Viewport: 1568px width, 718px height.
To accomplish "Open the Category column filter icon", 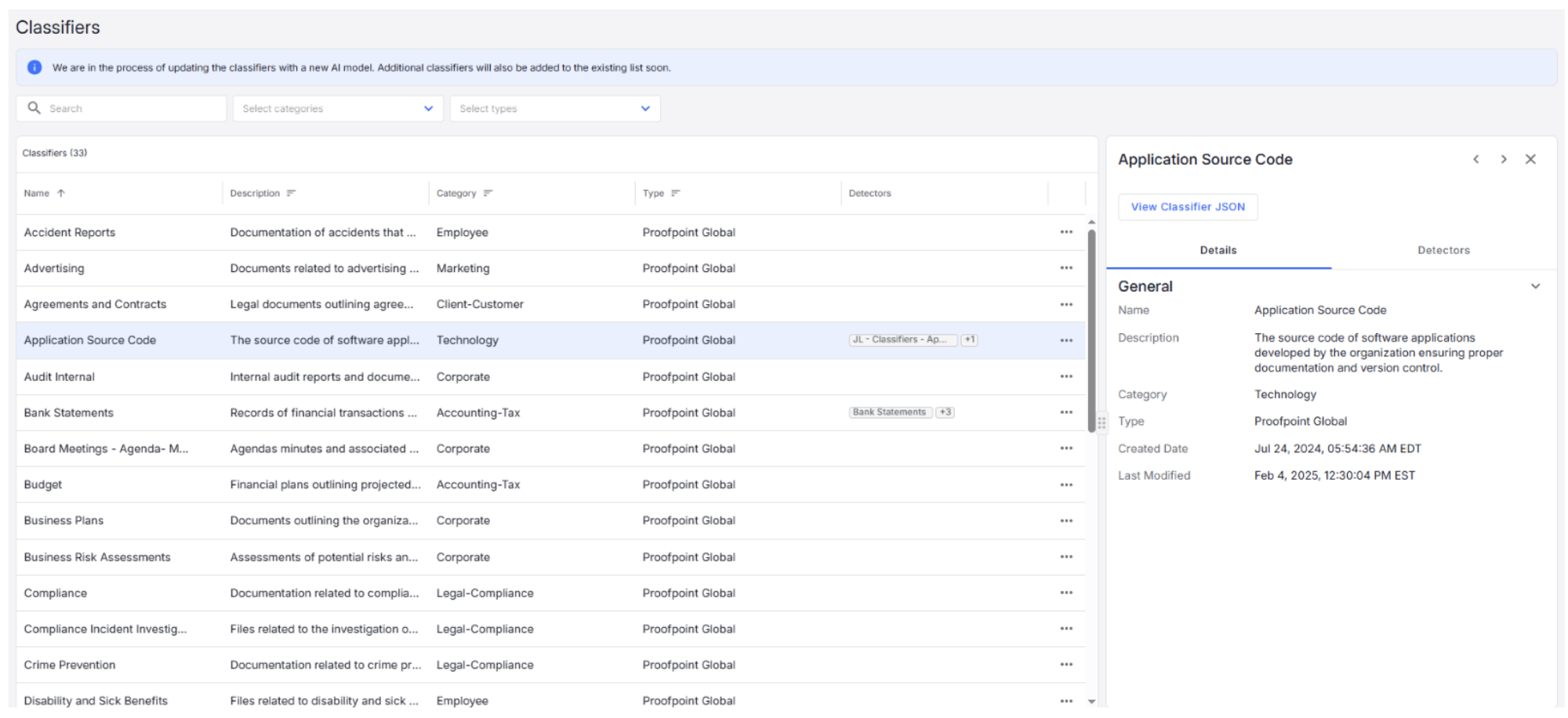I will (488, 193).
